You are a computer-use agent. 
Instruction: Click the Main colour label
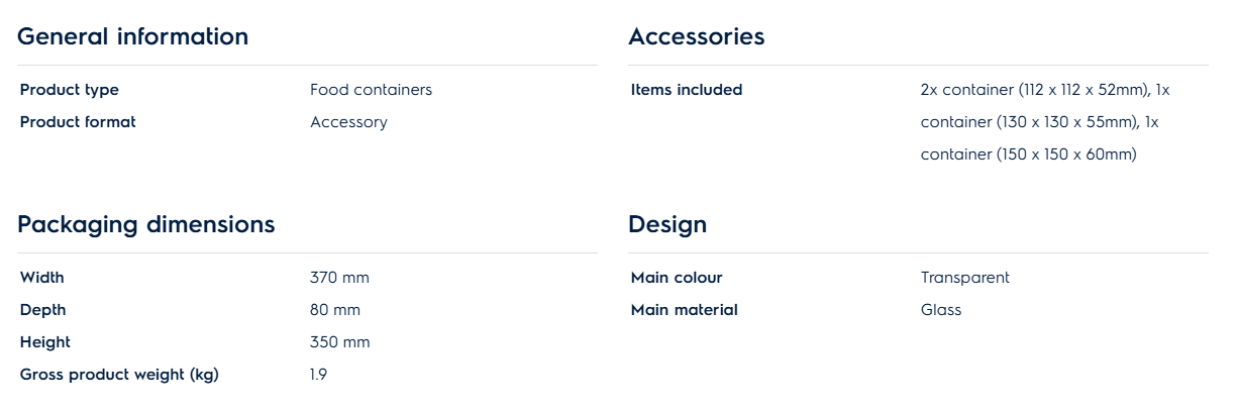676,277
